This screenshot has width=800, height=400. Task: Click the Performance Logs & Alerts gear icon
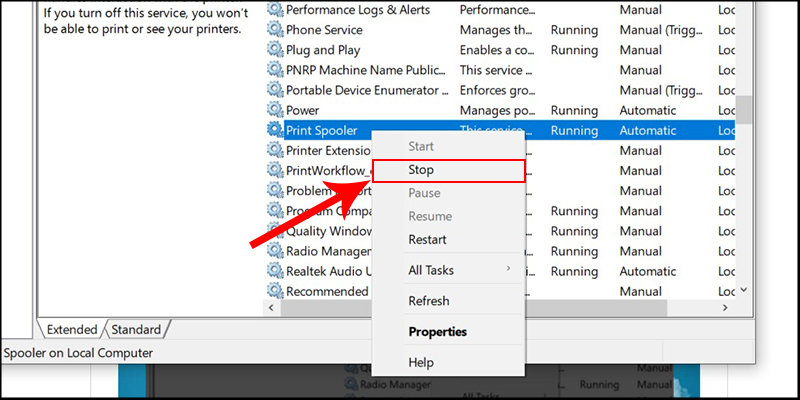point(275,10)
